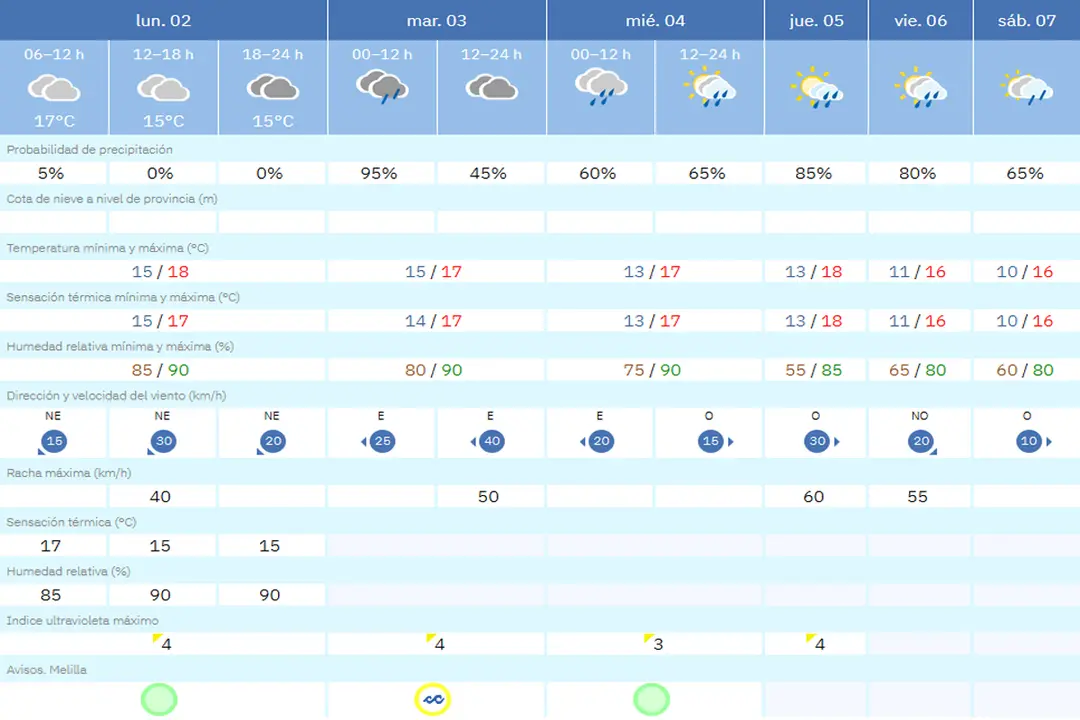Click the cloudy icon for lun. 02 06–12 h
Viewport: 1080px width, 720px height.
tap(54, 89)
